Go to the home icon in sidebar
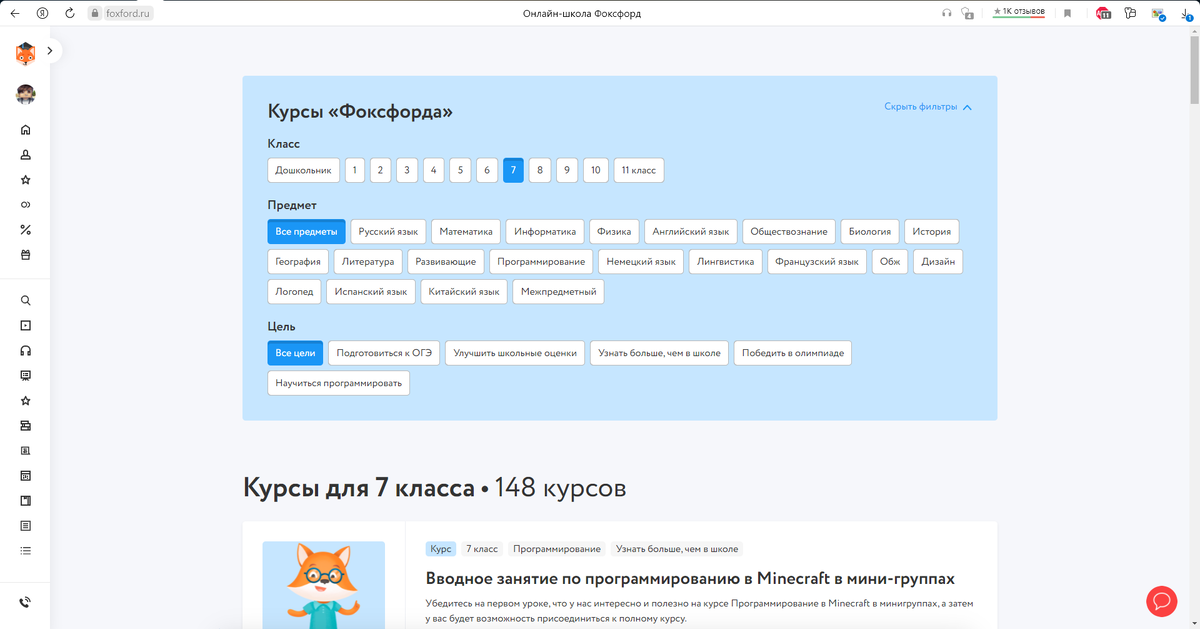 (25, 130)
